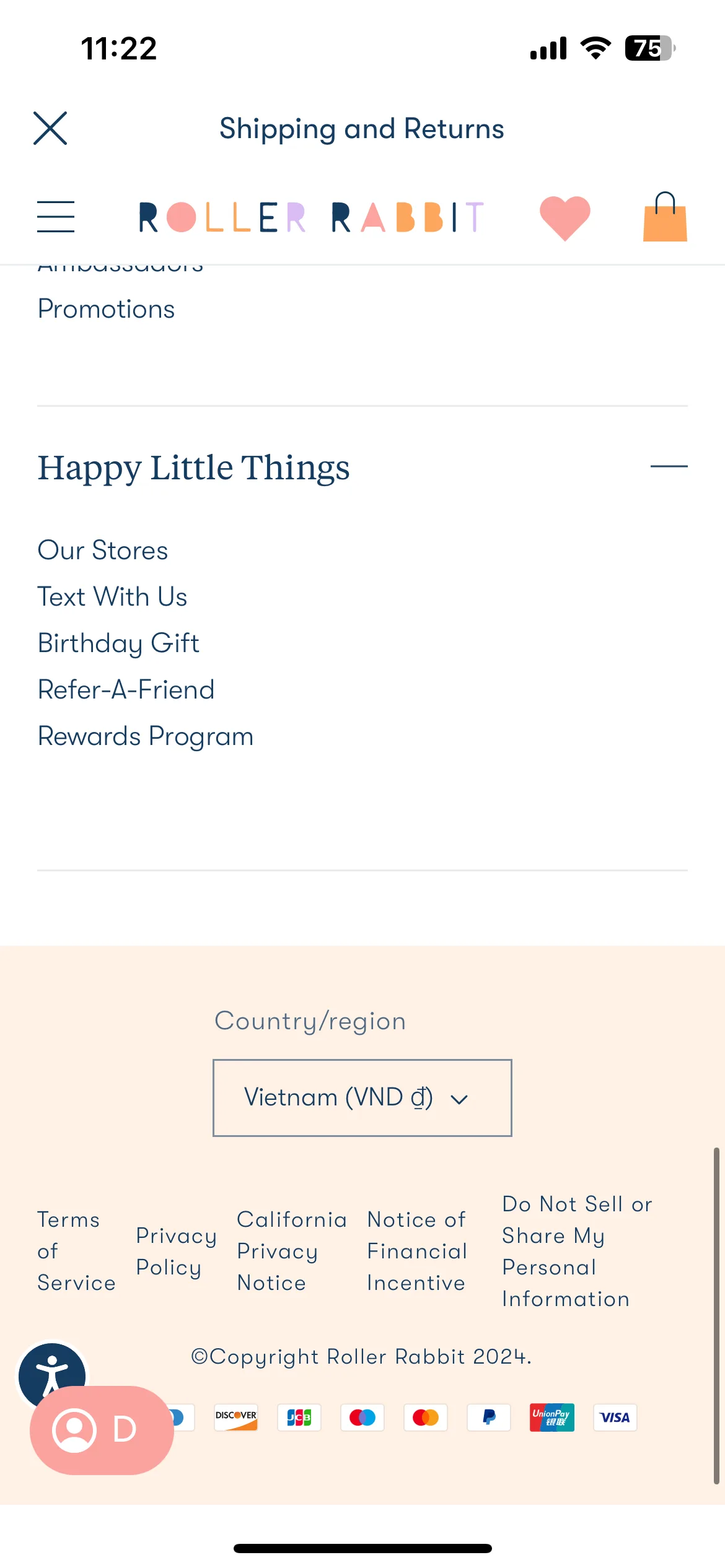
Task: Open the orange shopping bag cart
Action: pos(665,217)
